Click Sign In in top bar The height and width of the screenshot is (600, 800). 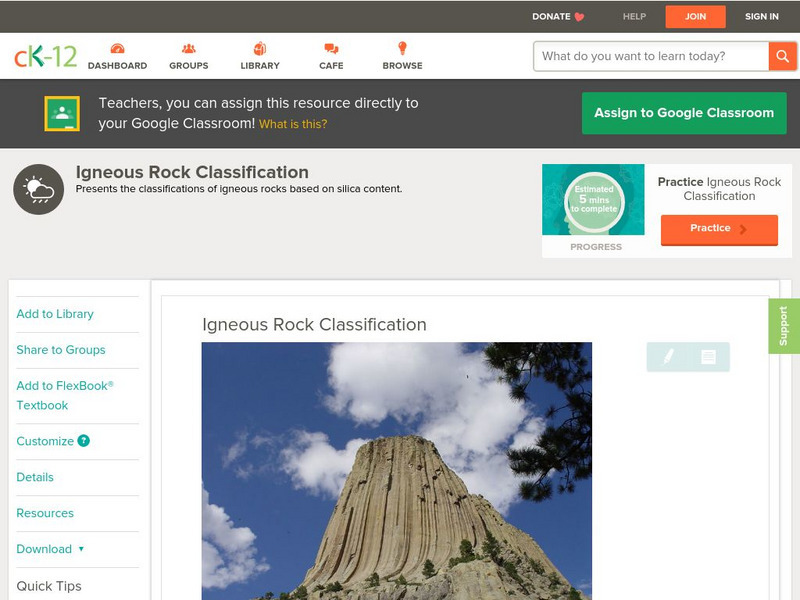coord(761,16)
